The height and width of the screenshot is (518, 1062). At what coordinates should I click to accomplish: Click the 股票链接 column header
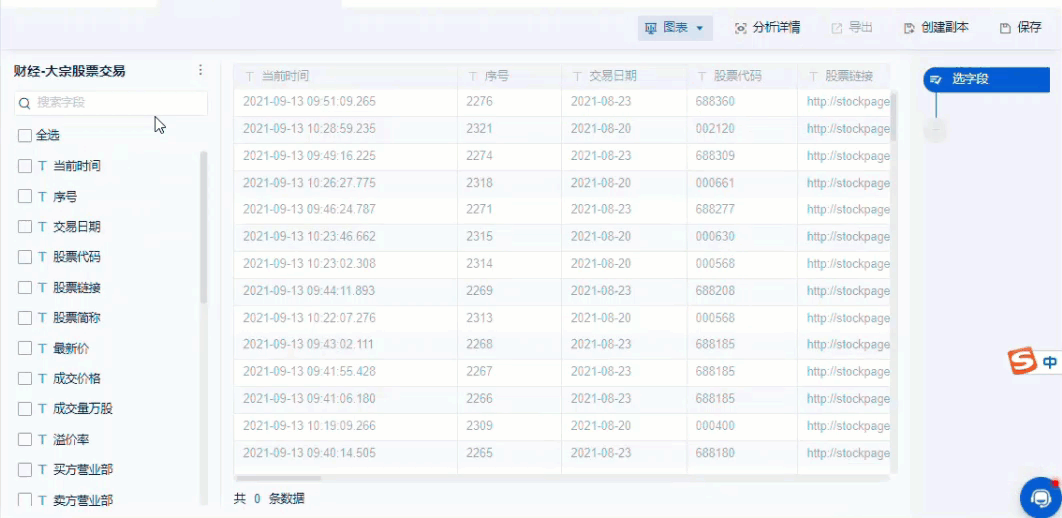(843, 77)
